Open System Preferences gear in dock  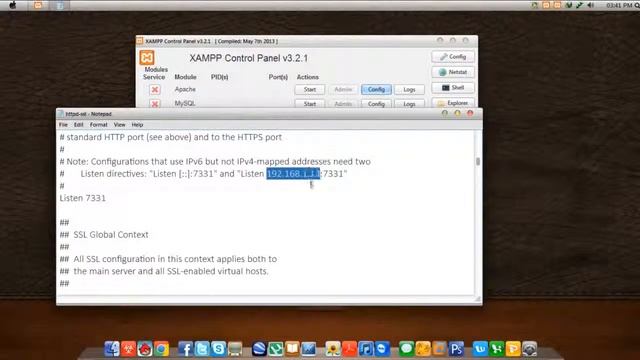coord(530,349)
